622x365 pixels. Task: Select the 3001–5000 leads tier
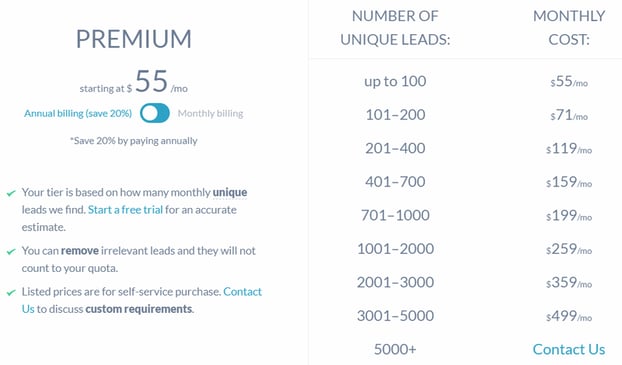pos(395,316)
